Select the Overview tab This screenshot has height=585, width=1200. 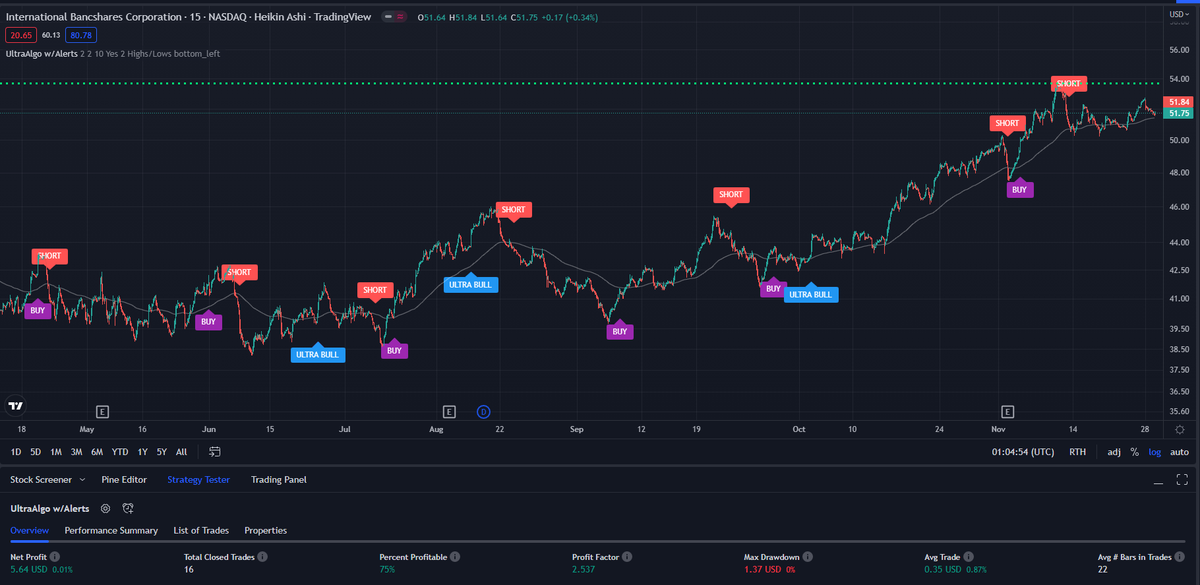[30, 530]
